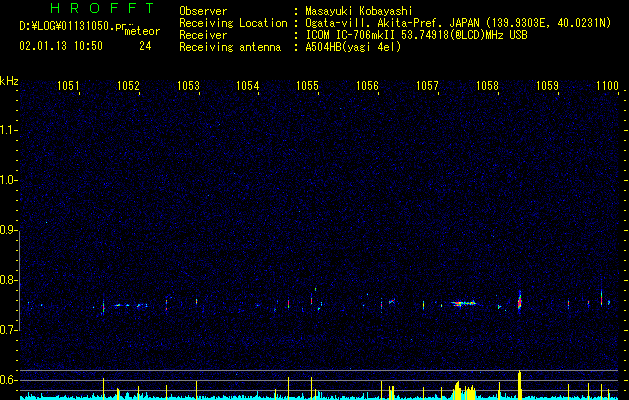Screen dimensions: 629x400
Task: Click the A504HB(yagi 4el) antenna text
Action: pos(353,47)
